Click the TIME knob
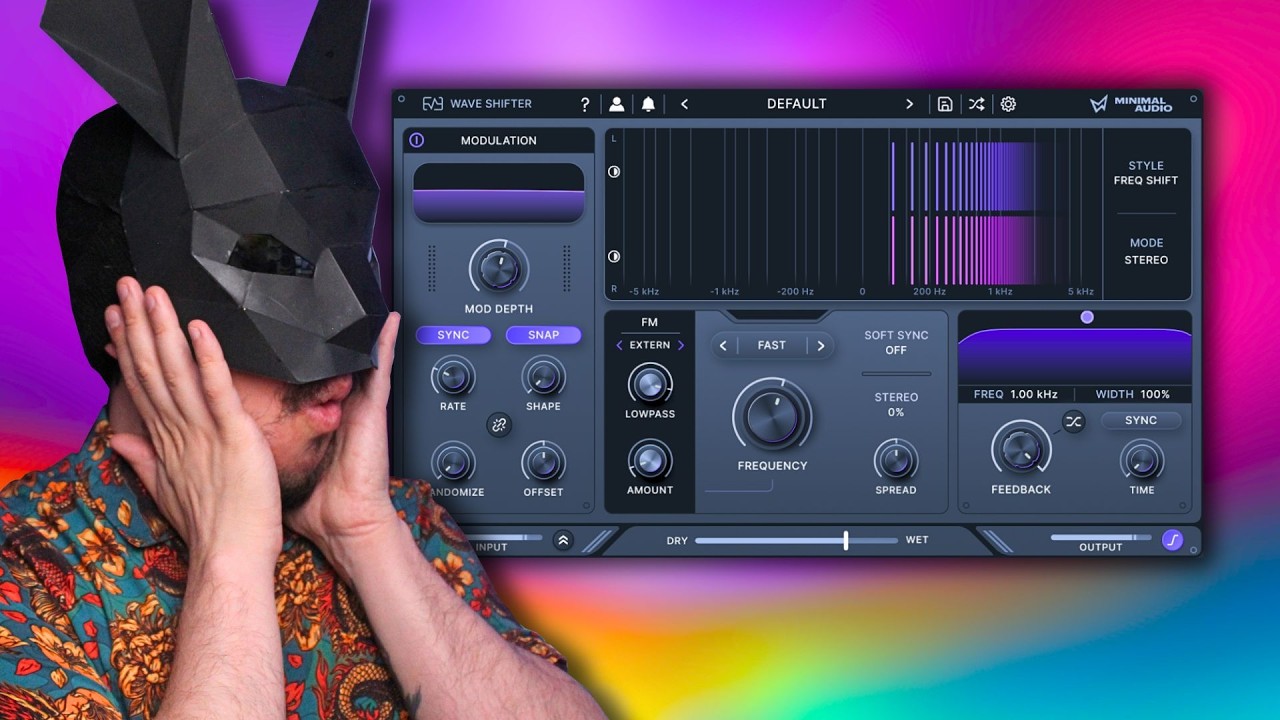This screenshot has width=1280, height=720. click(1142, 460)
